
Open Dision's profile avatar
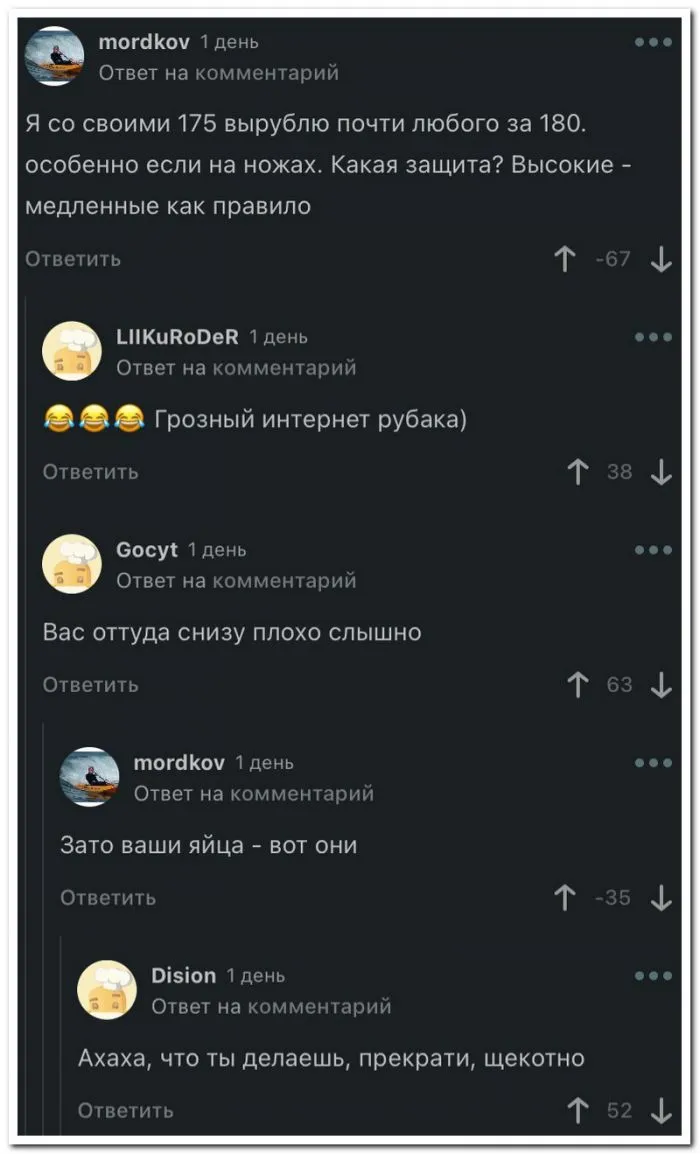point(107,989)
